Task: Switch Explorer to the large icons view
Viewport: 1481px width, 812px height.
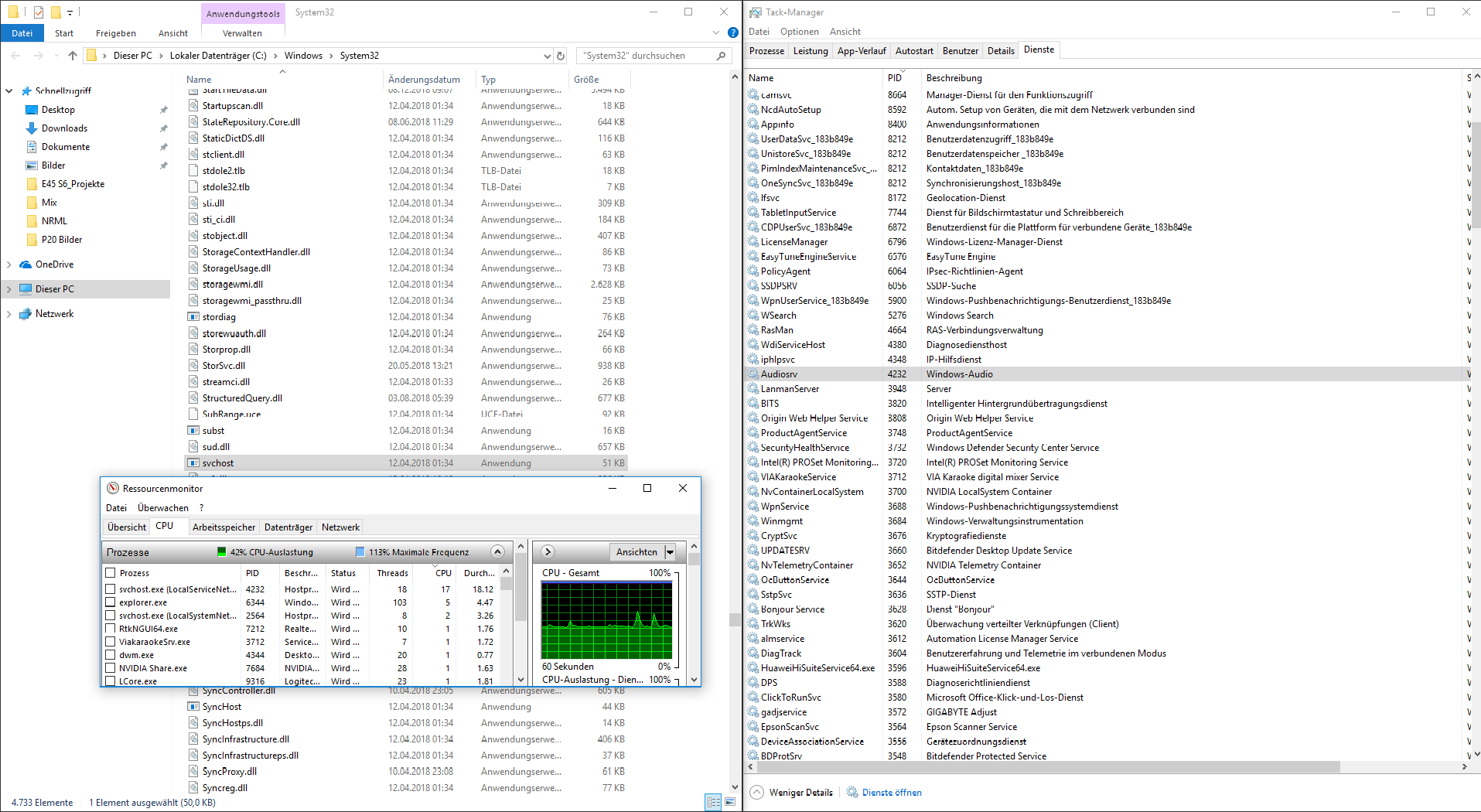Action: click(x=730, y=802)
